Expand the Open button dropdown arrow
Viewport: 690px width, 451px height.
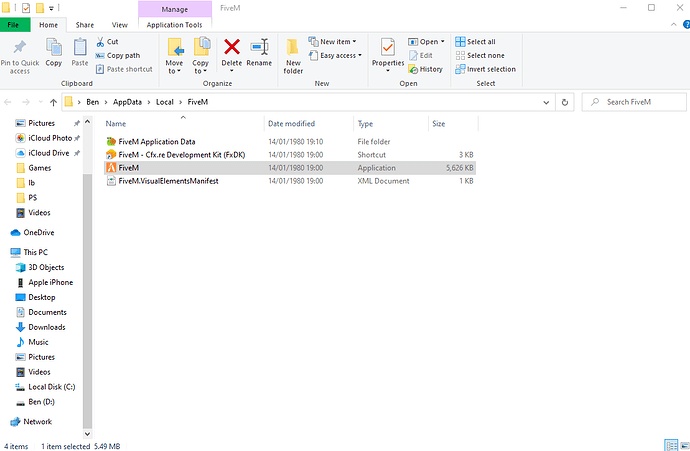coord(442,42)
